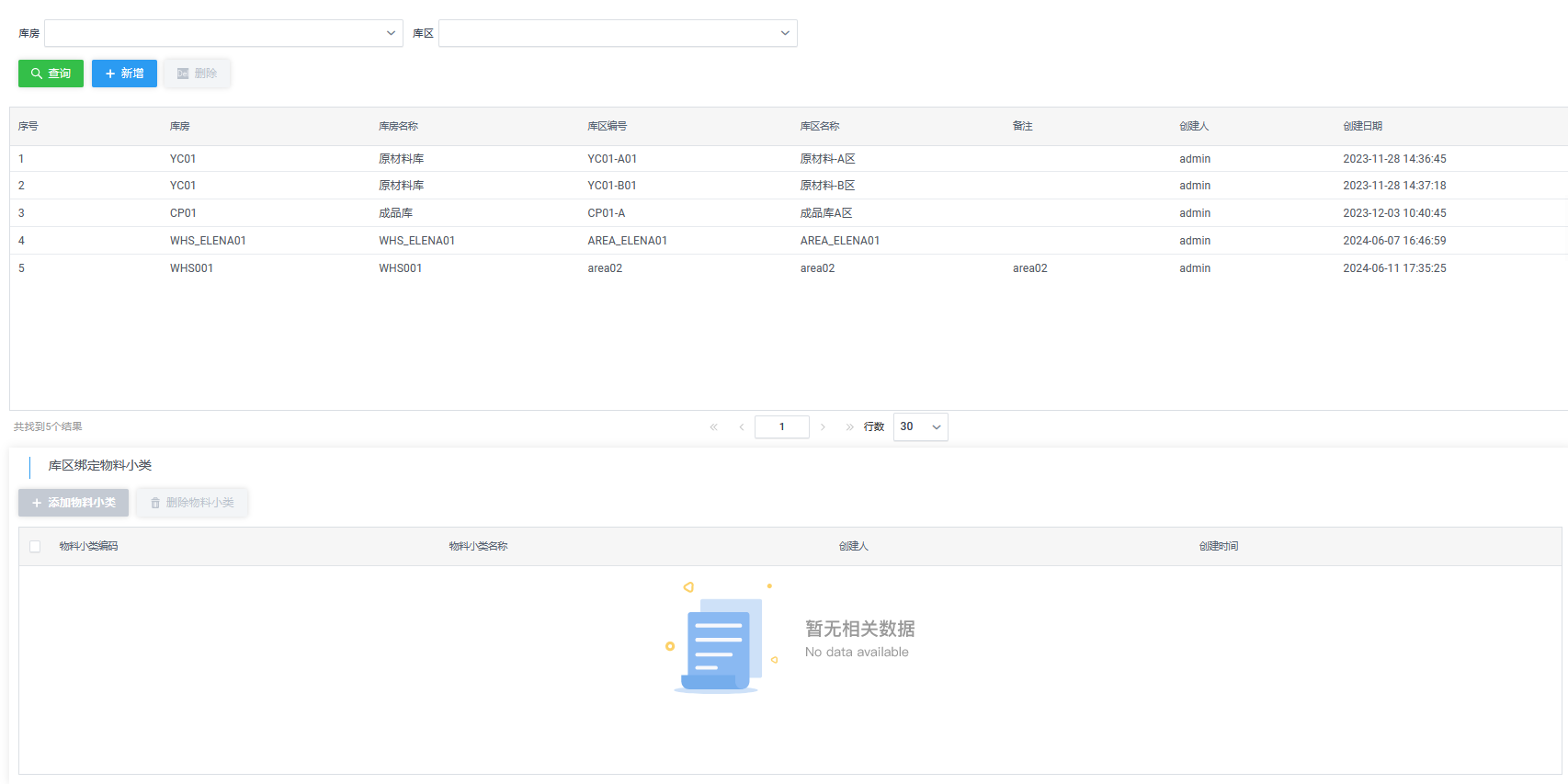
Task: Click the greyed 删除 delete button
Action: [197, 74]
